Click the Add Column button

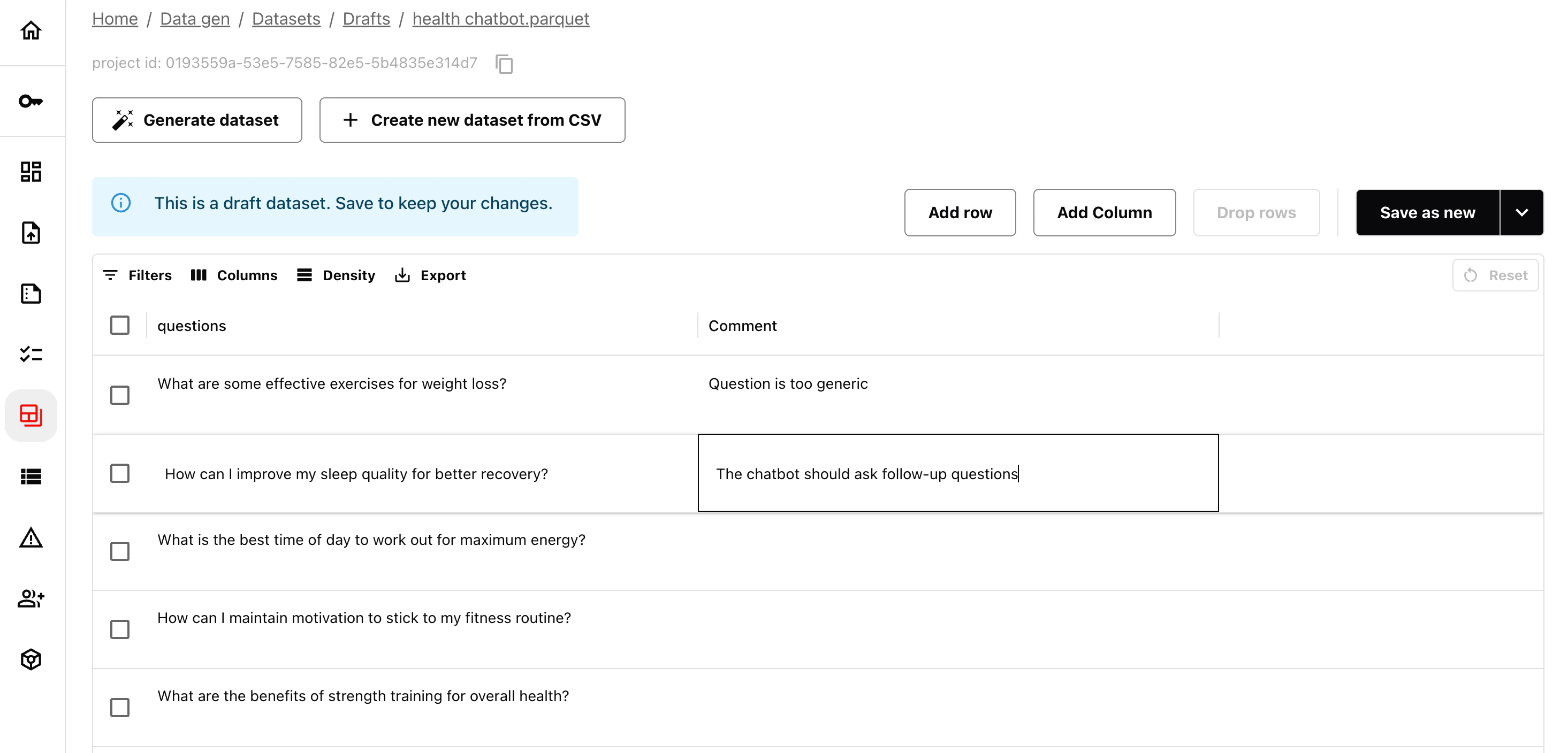(x=1103, y=213)
